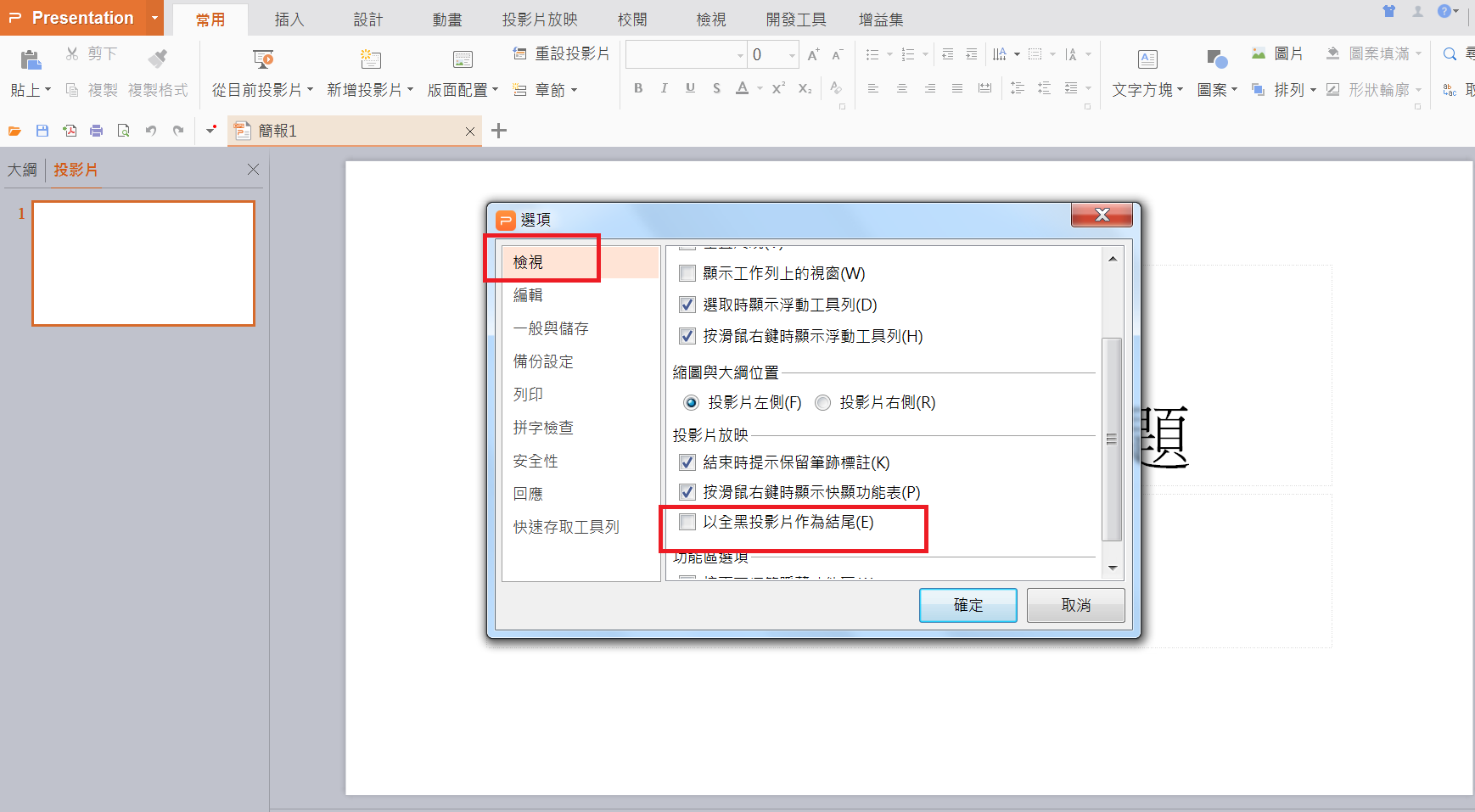
Task: Expand the Section dropdown
Action: [x=574, y=89]
